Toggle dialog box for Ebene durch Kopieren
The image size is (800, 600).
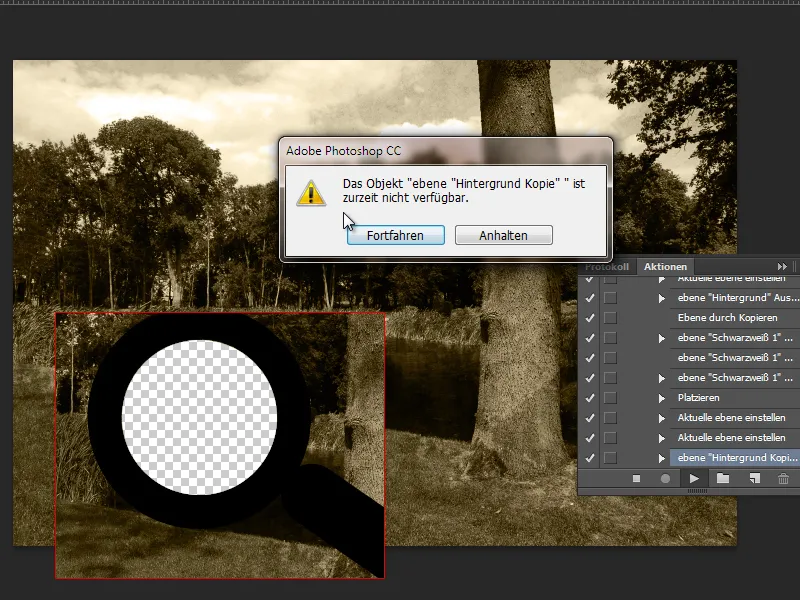coord(610,318)
